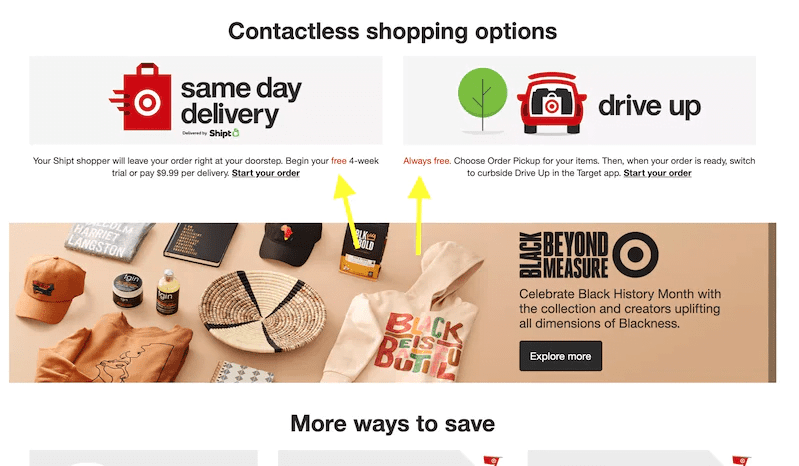
Task: Click the black book product image
Action: click(200, 243)
